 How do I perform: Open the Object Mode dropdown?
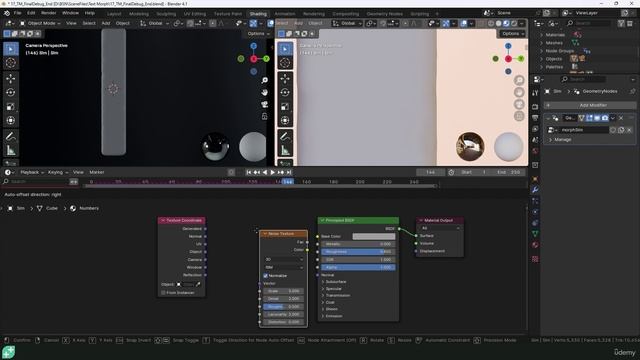tap(40, 23)
